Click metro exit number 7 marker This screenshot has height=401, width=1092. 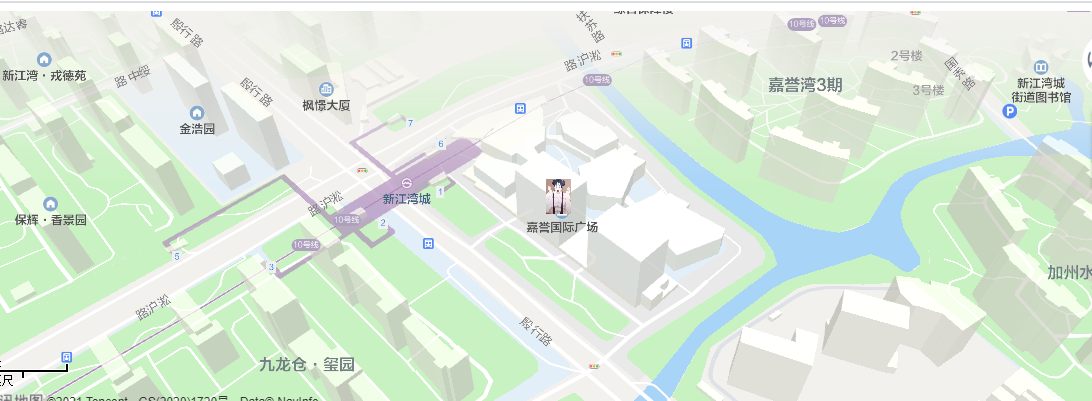pyautogui.click(x=411, y=123)
